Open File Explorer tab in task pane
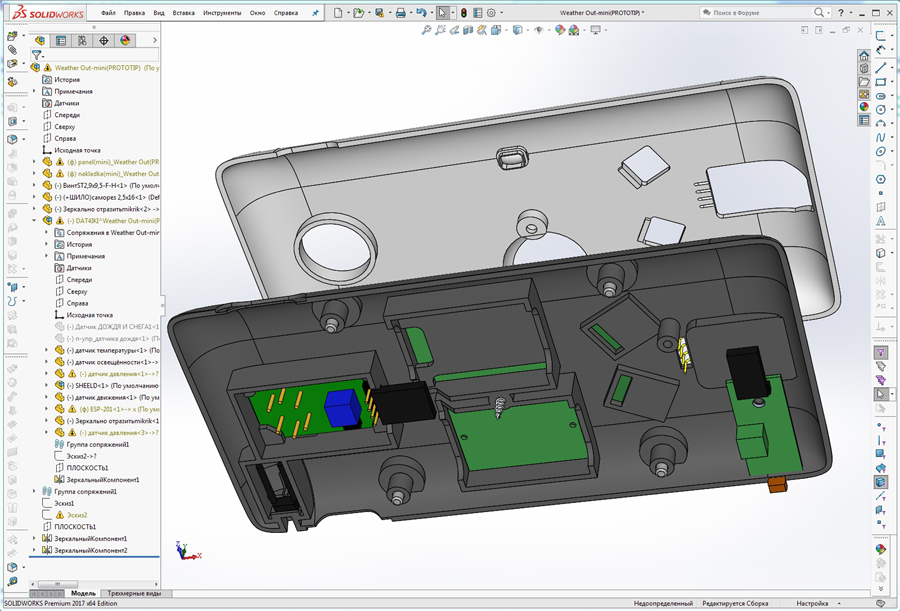 (864, 82)
